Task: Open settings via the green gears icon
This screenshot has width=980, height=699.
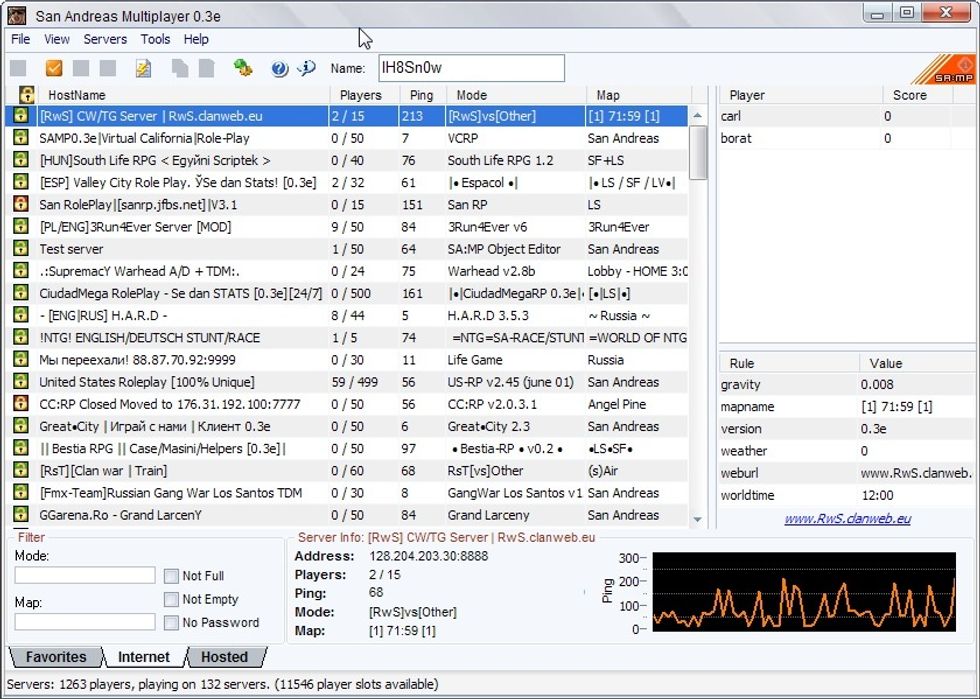Action: click(x=243, y=68)
